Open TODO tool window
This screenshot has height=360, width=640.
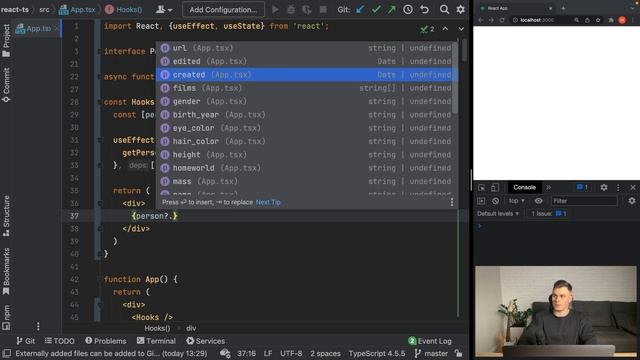(x=60, y=341)
